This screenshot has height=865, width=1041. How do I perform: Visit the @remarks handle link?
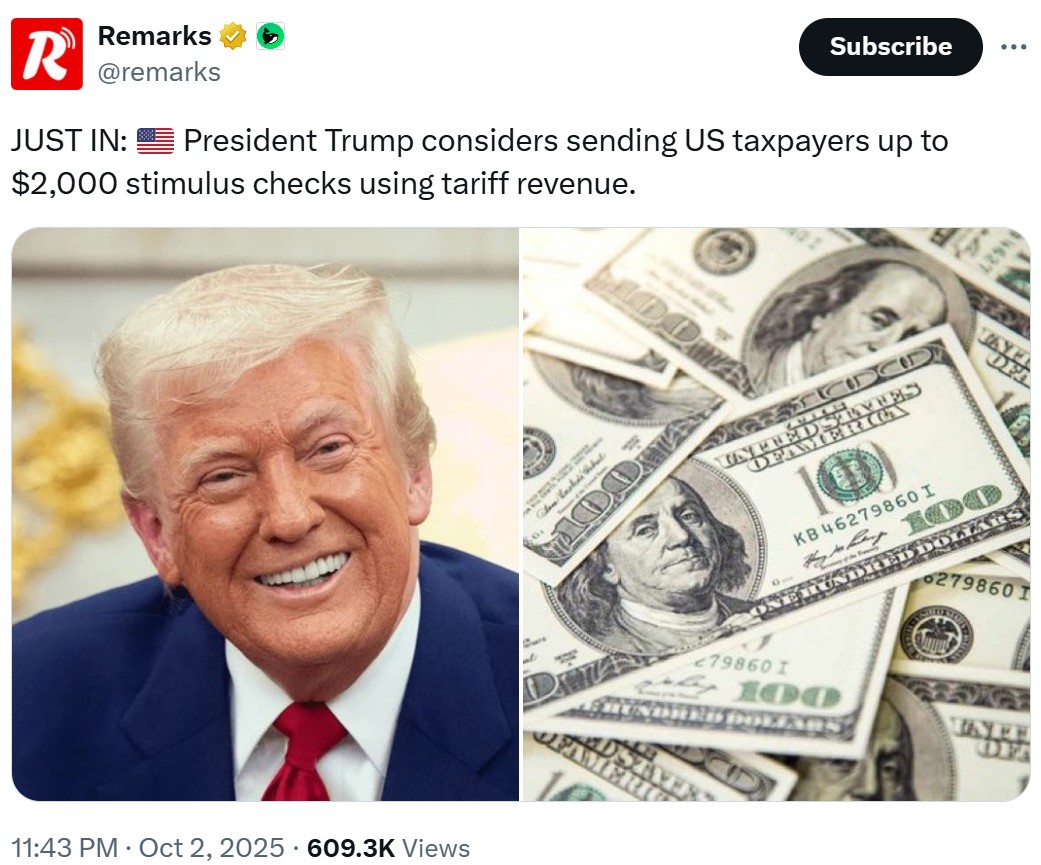coord(159,72)
